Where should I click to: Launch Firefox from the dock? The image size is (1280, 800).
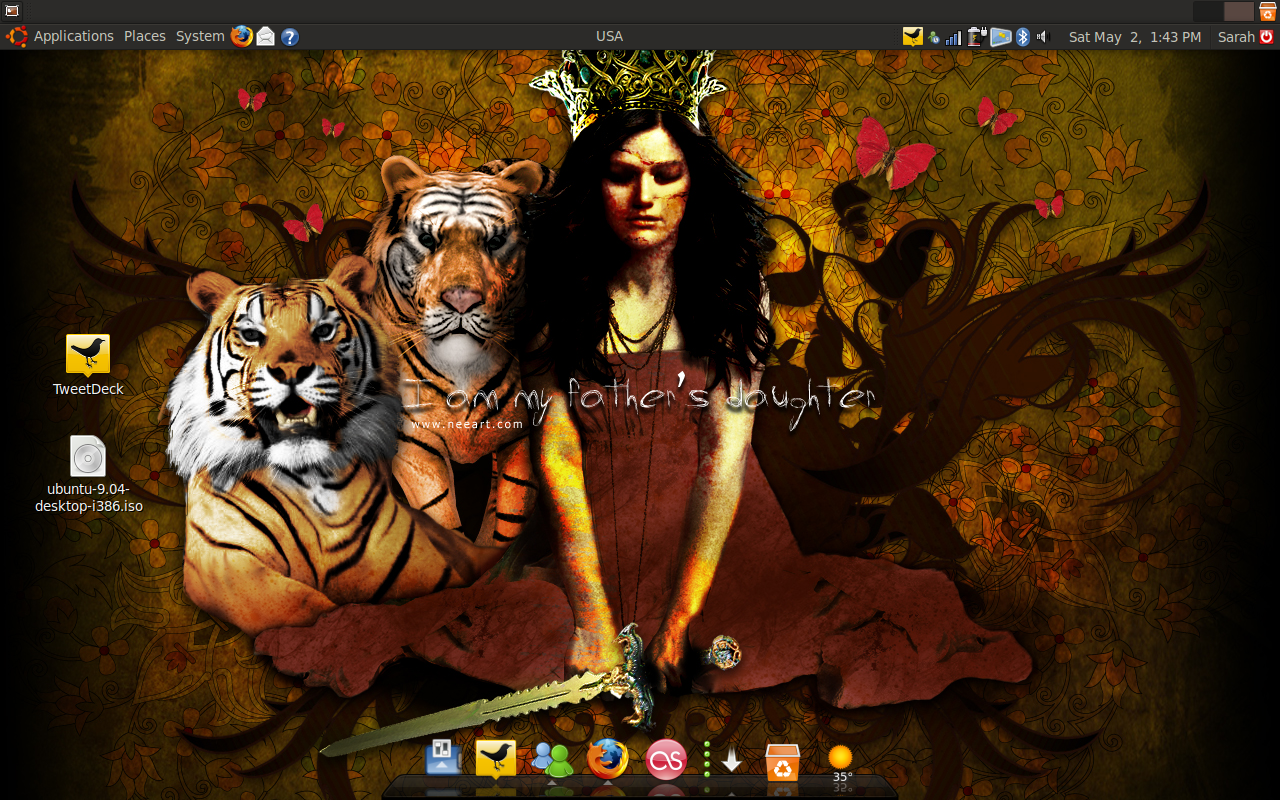click(x=608, y=759)
